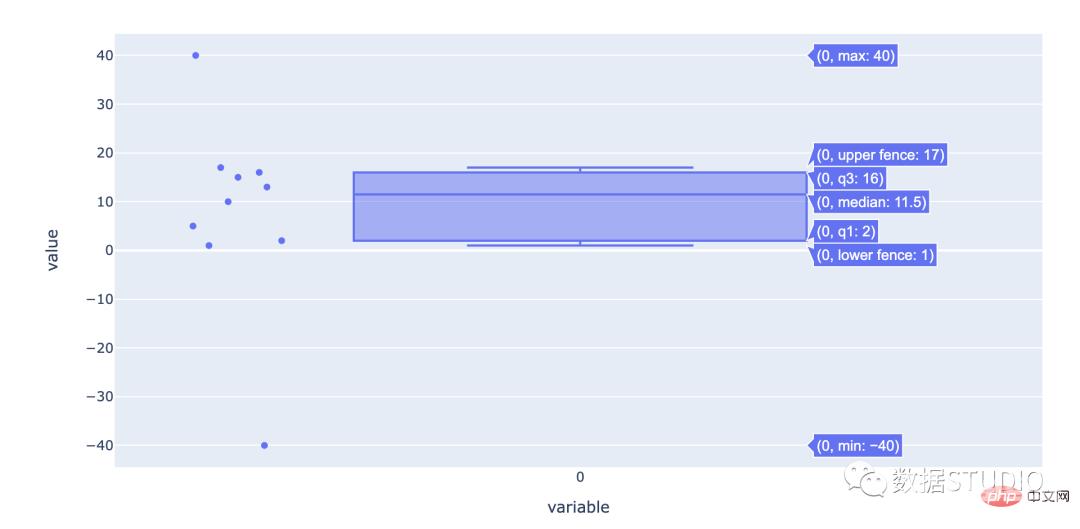1080x529 pixels.
Task: Click the "min: −40" hover label
Action: [858, 446]
